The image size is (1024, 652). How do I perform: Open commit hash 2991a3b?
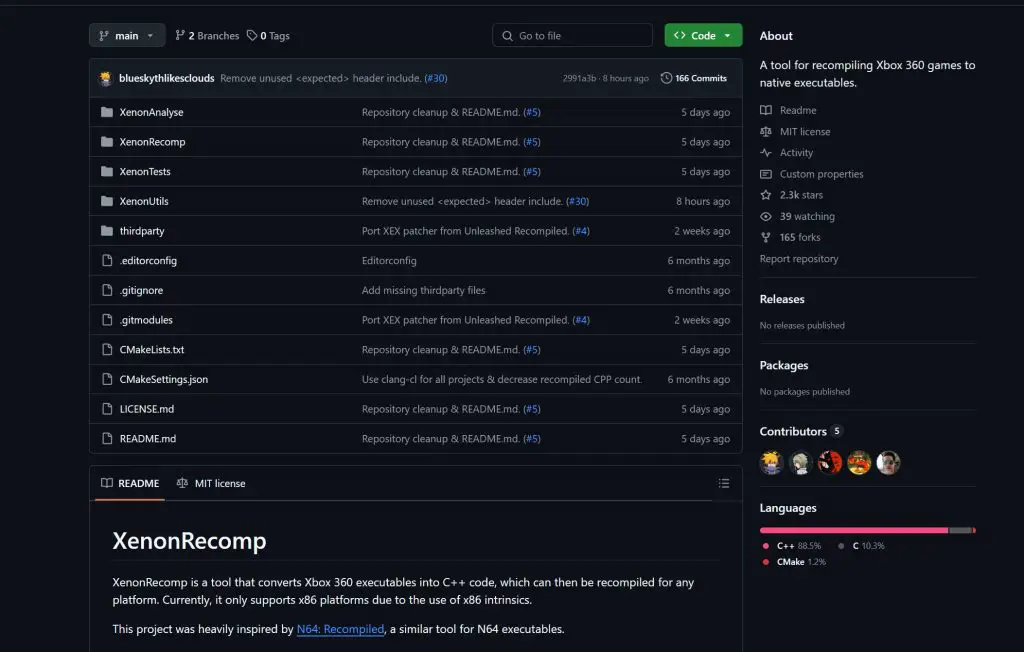pyautogui.click(x=579, y=78)
